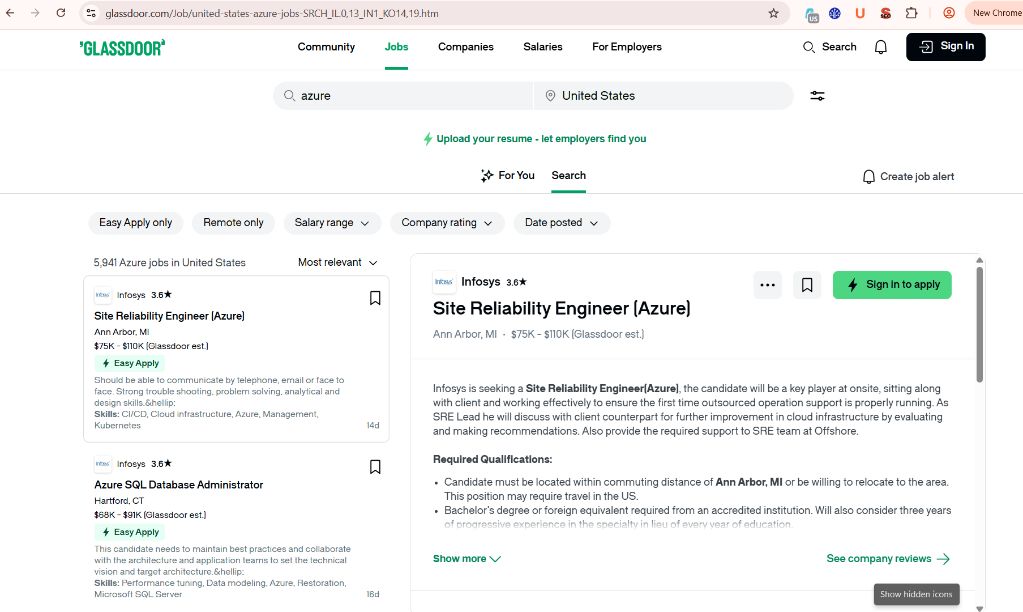Toggle the Remote only filter

click(x=233, y=222)
